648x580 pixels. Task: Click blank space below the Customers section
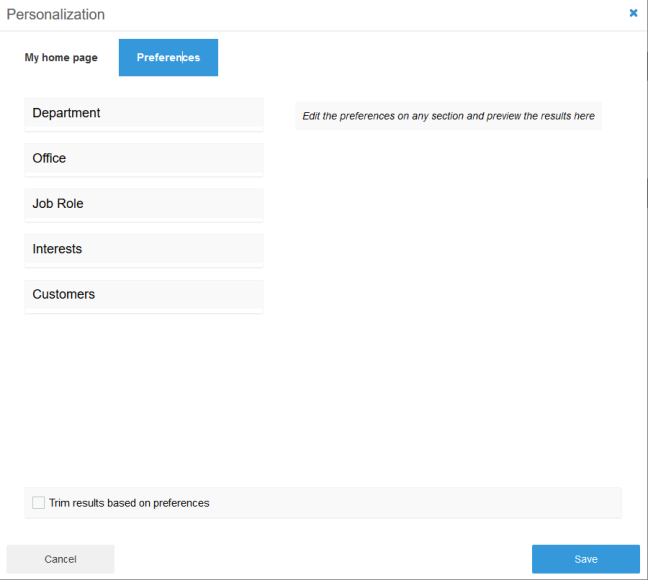click(143, 400)
